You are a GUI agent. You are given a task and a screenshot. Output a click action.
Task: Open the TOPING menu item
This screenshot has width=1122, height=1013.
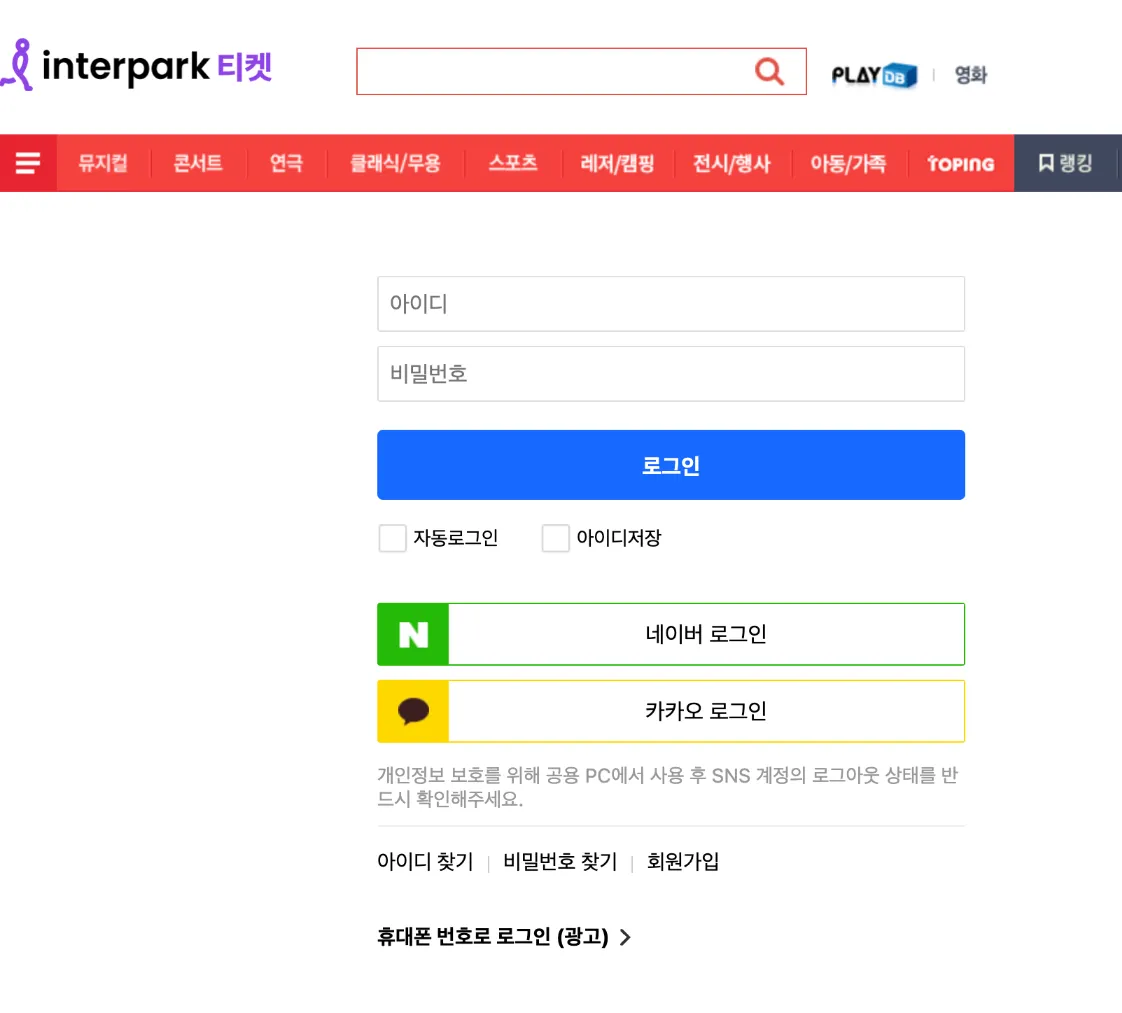pos(961,164)
